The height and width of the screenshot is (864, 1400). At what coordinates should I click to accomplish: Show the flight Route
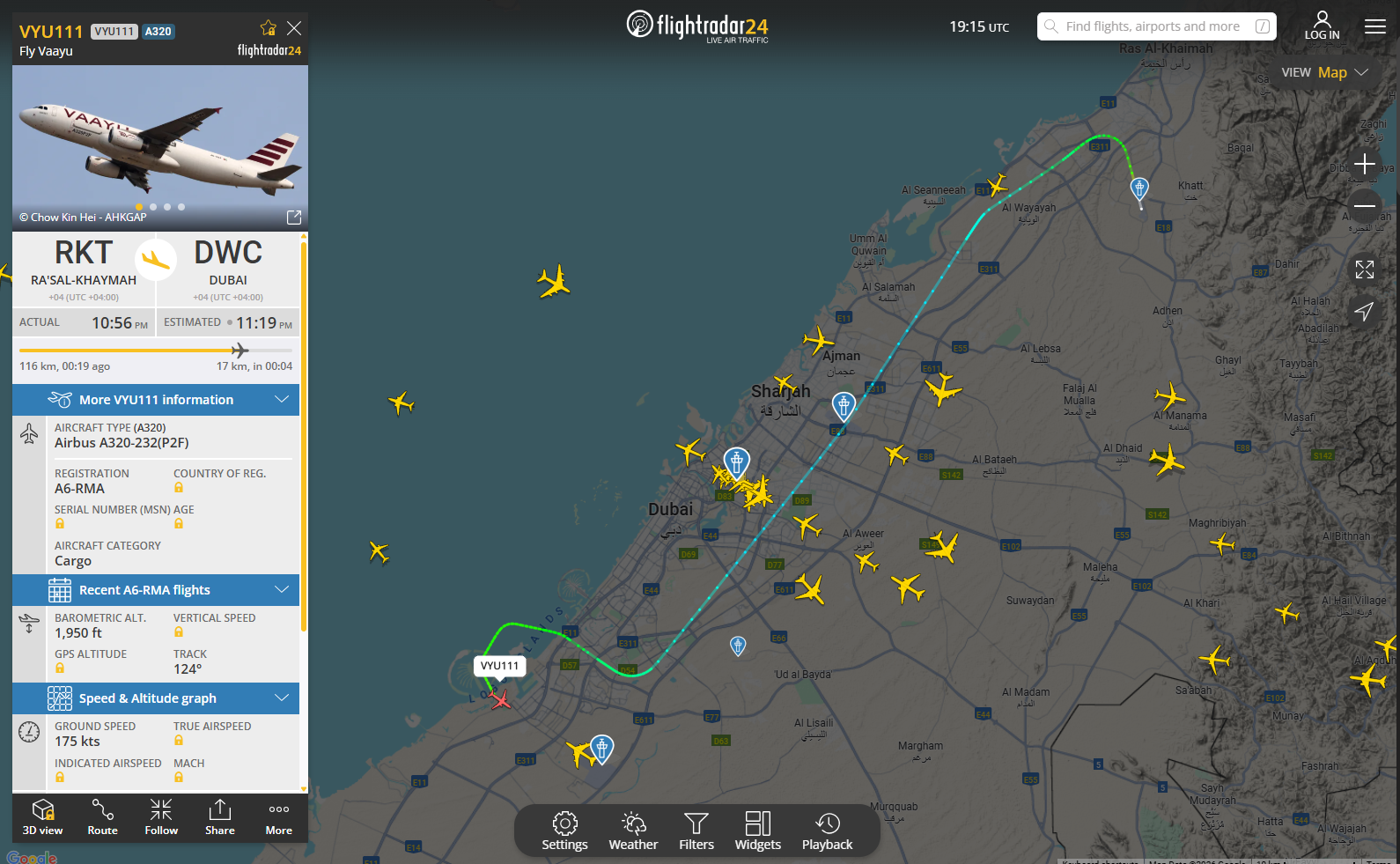(102, 817)
